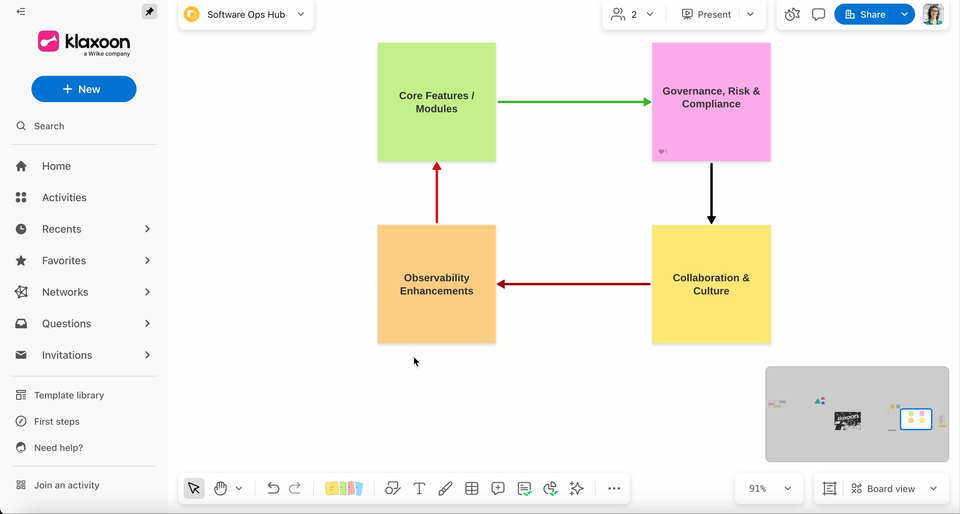Add a sticky note from colored idea swatches
This screenshot has width=960, height=514.
click(x=344, y=488)
